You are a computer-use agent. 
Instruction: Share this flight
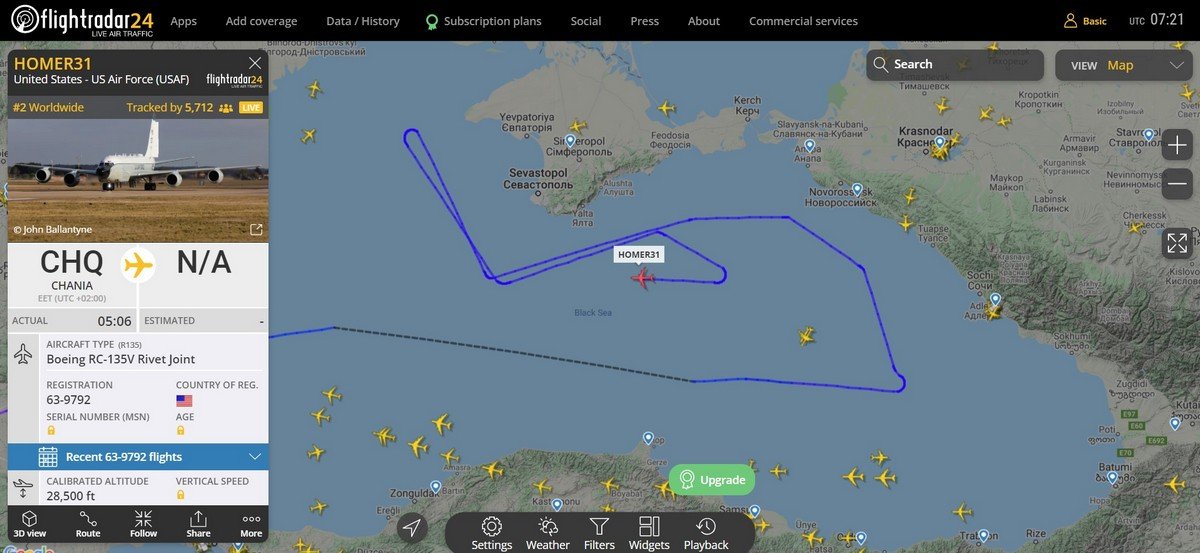click(x=198, y=524)
